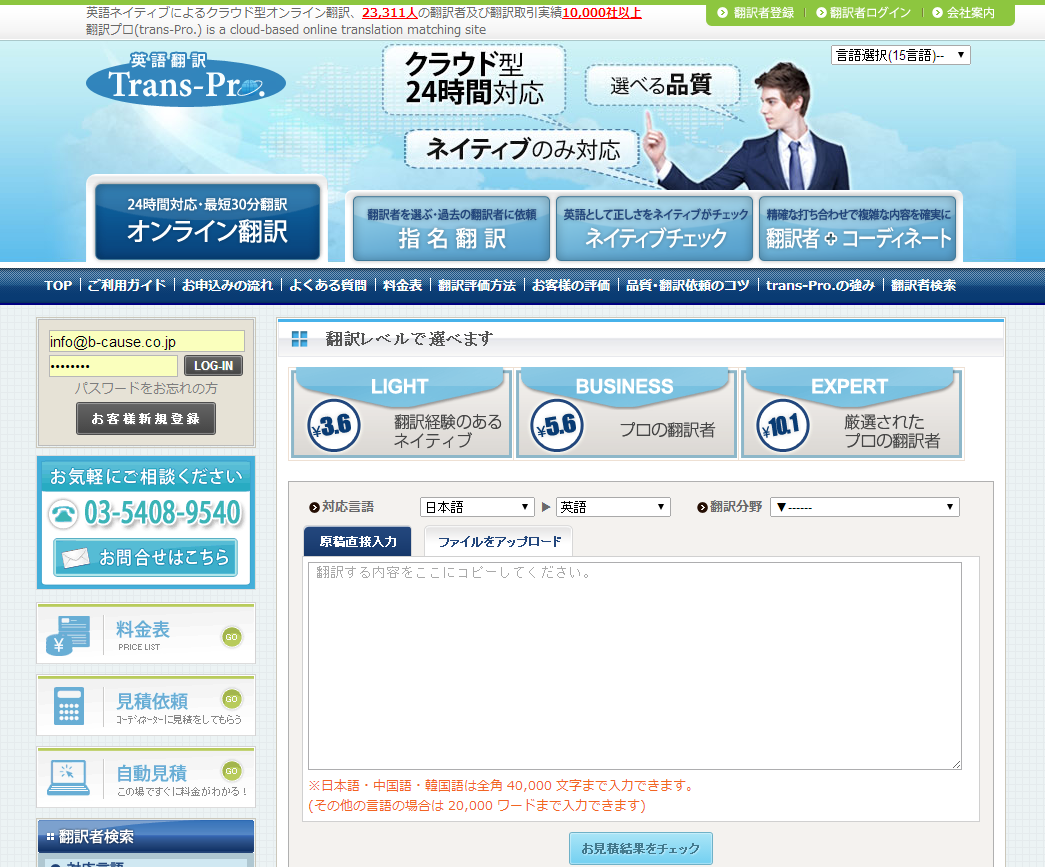1045x867 pixels.
Task: Click the 翻訳レベルで選べます heading
Action: pos(409,339)
